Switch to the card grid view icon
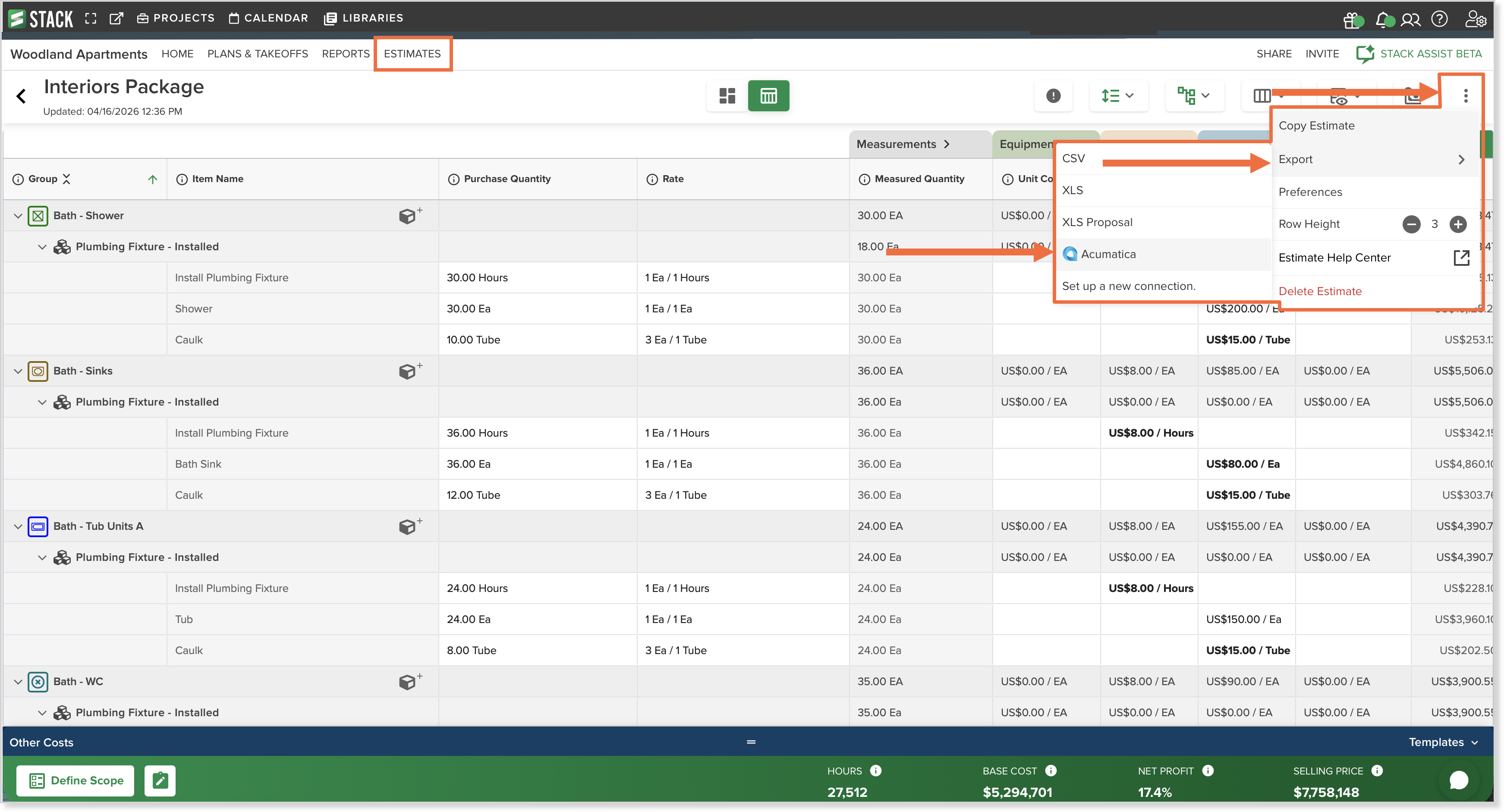The height and width of the screenshot is (812, 1504). coord(726,96)
